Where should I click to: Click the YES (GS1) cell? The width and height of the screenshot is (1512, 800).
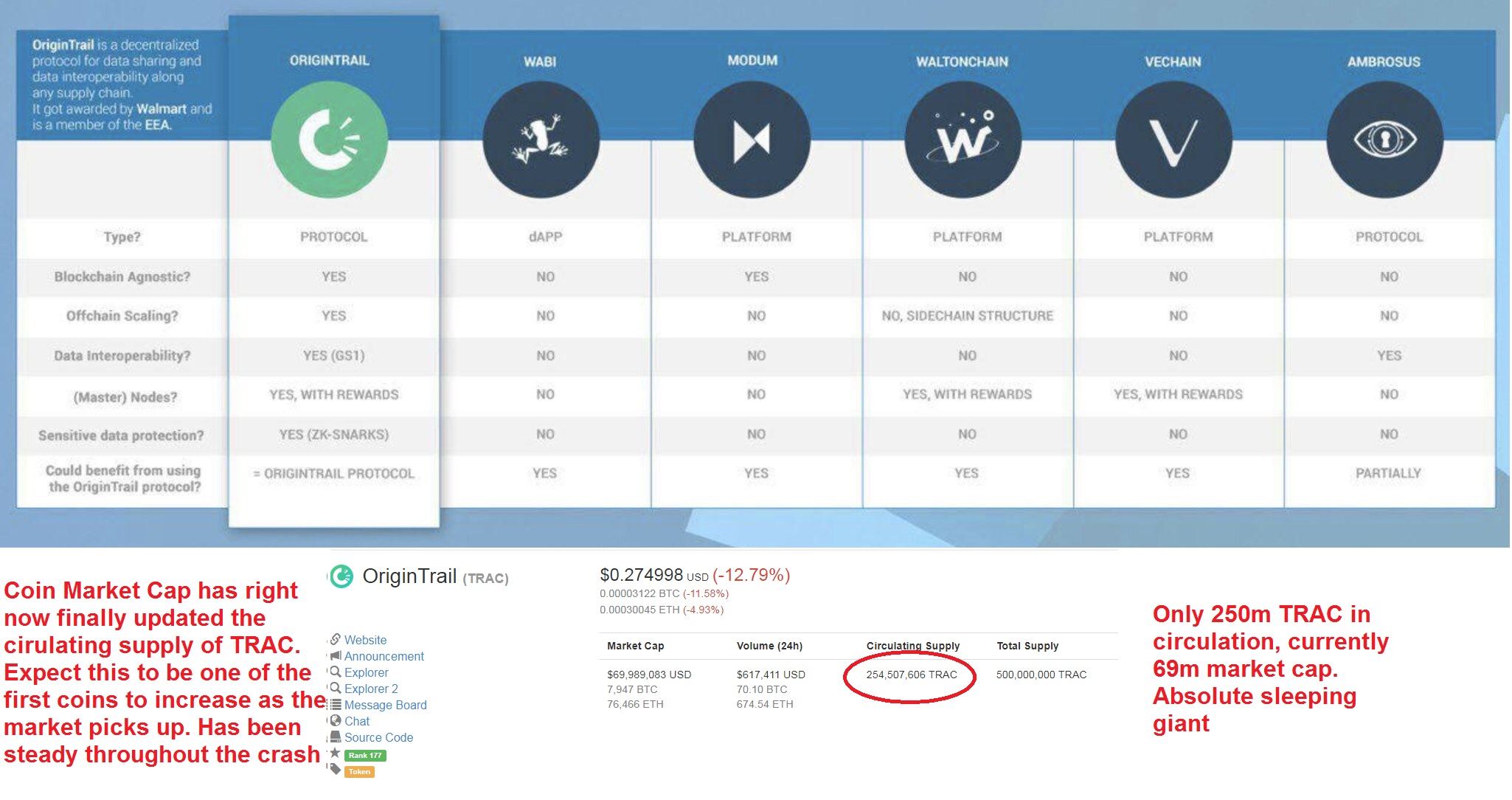(333, 356)
